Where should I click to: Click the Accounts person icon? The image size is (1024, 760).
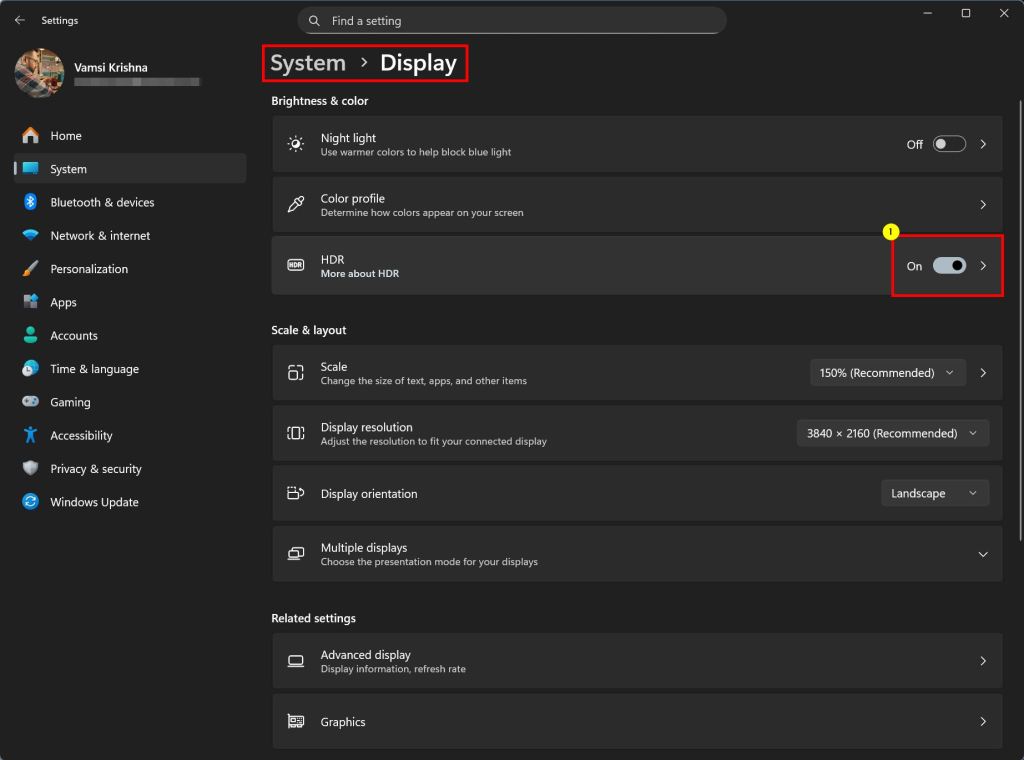[30, 335]
